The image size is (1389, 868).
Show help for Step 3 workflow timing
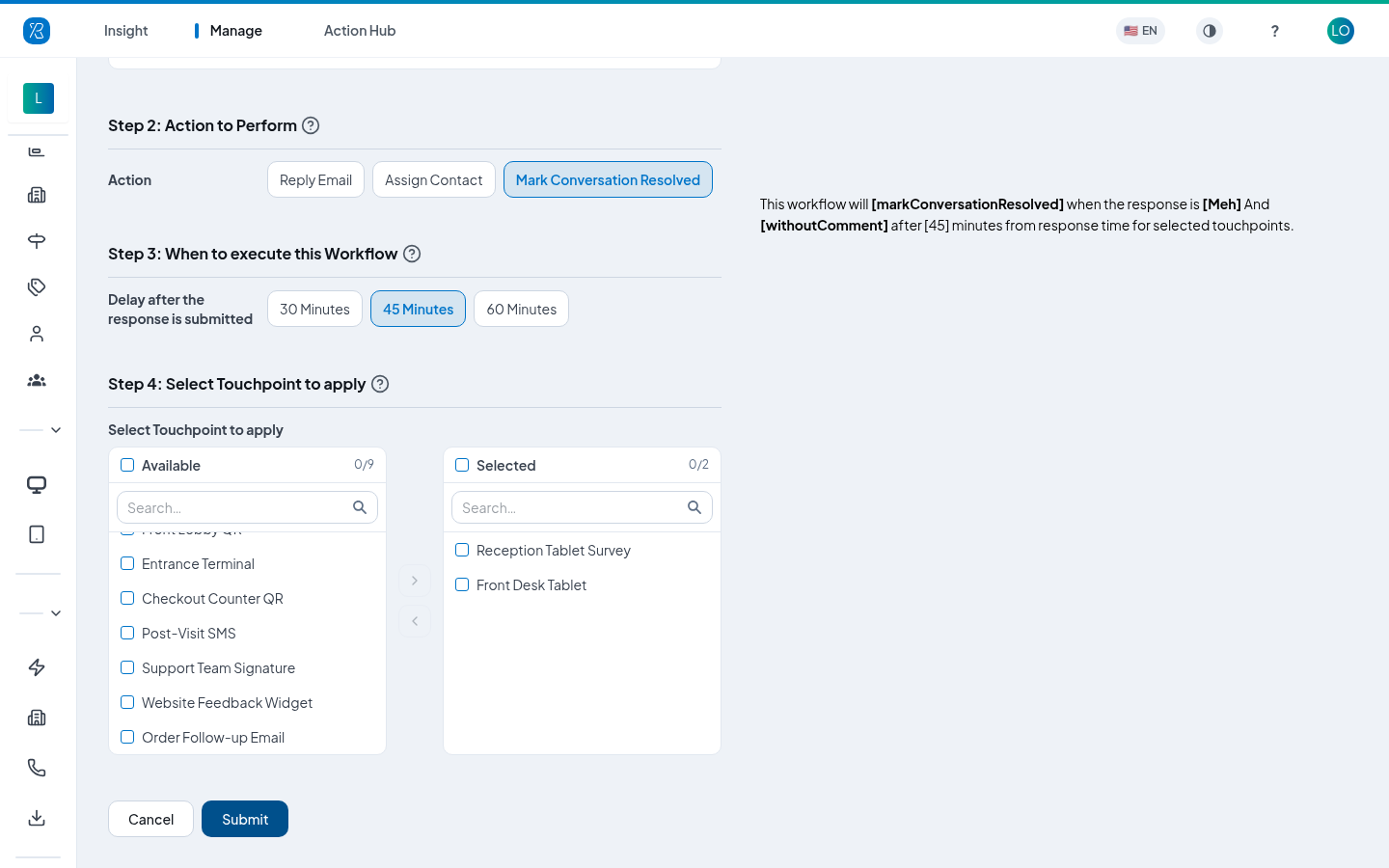412,254
